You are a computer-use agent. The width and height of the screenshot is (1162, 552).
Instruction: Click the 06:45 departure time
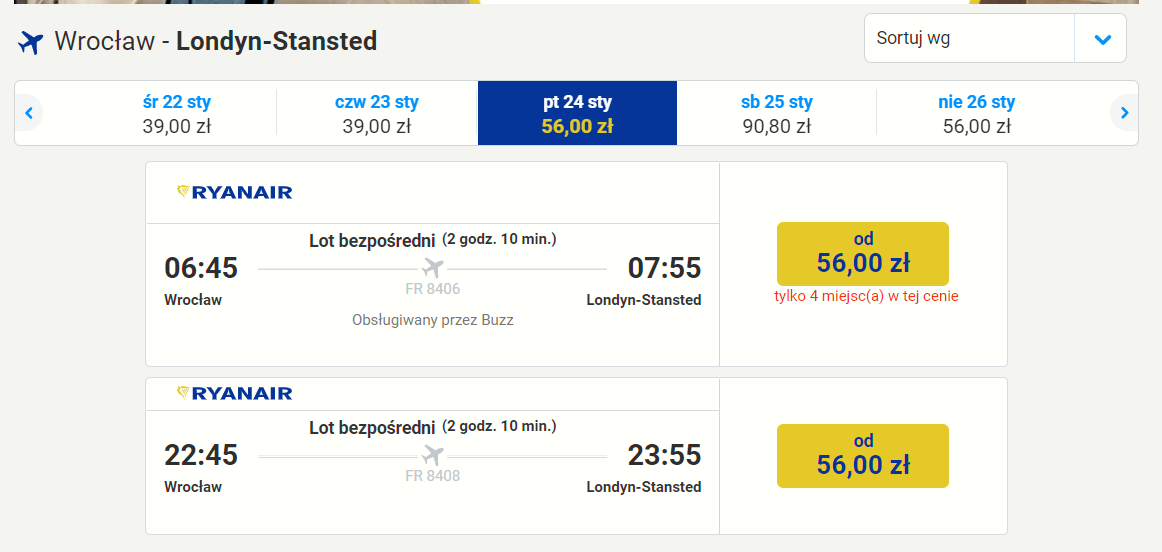pos(201,268)
